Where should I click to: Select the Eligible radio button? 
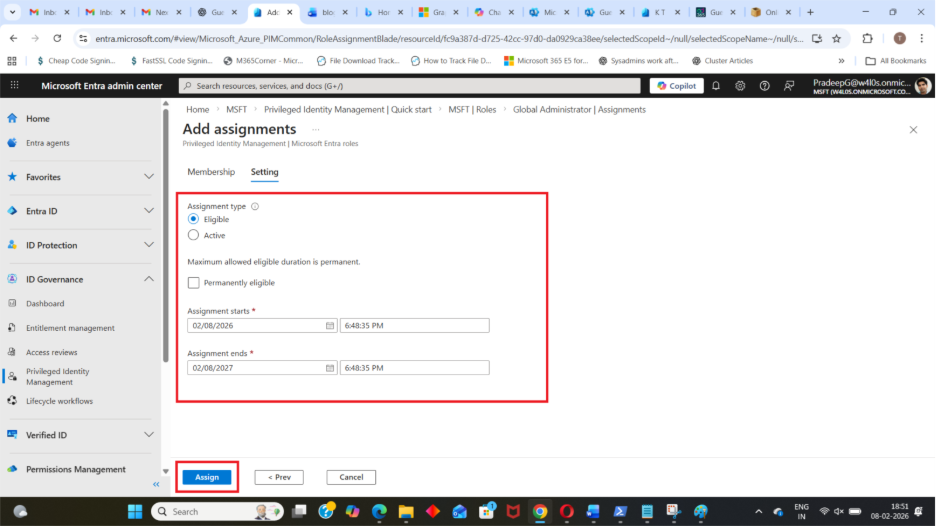194,219
